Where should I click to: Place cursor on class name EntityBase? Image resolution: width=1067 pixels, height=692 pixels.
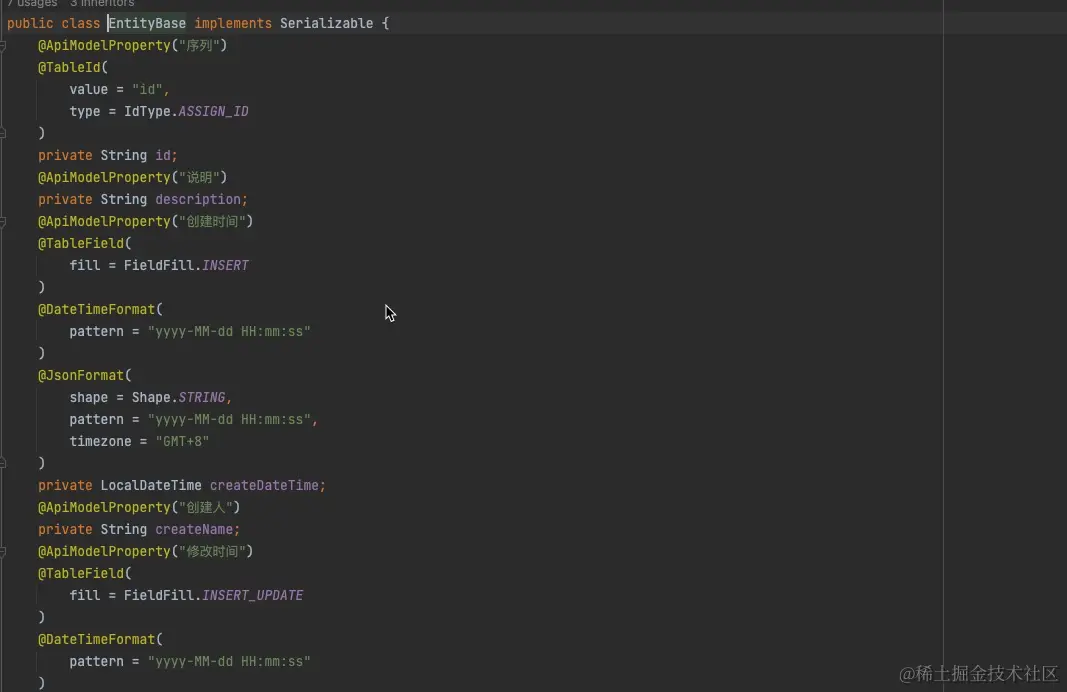coord(147,23)
